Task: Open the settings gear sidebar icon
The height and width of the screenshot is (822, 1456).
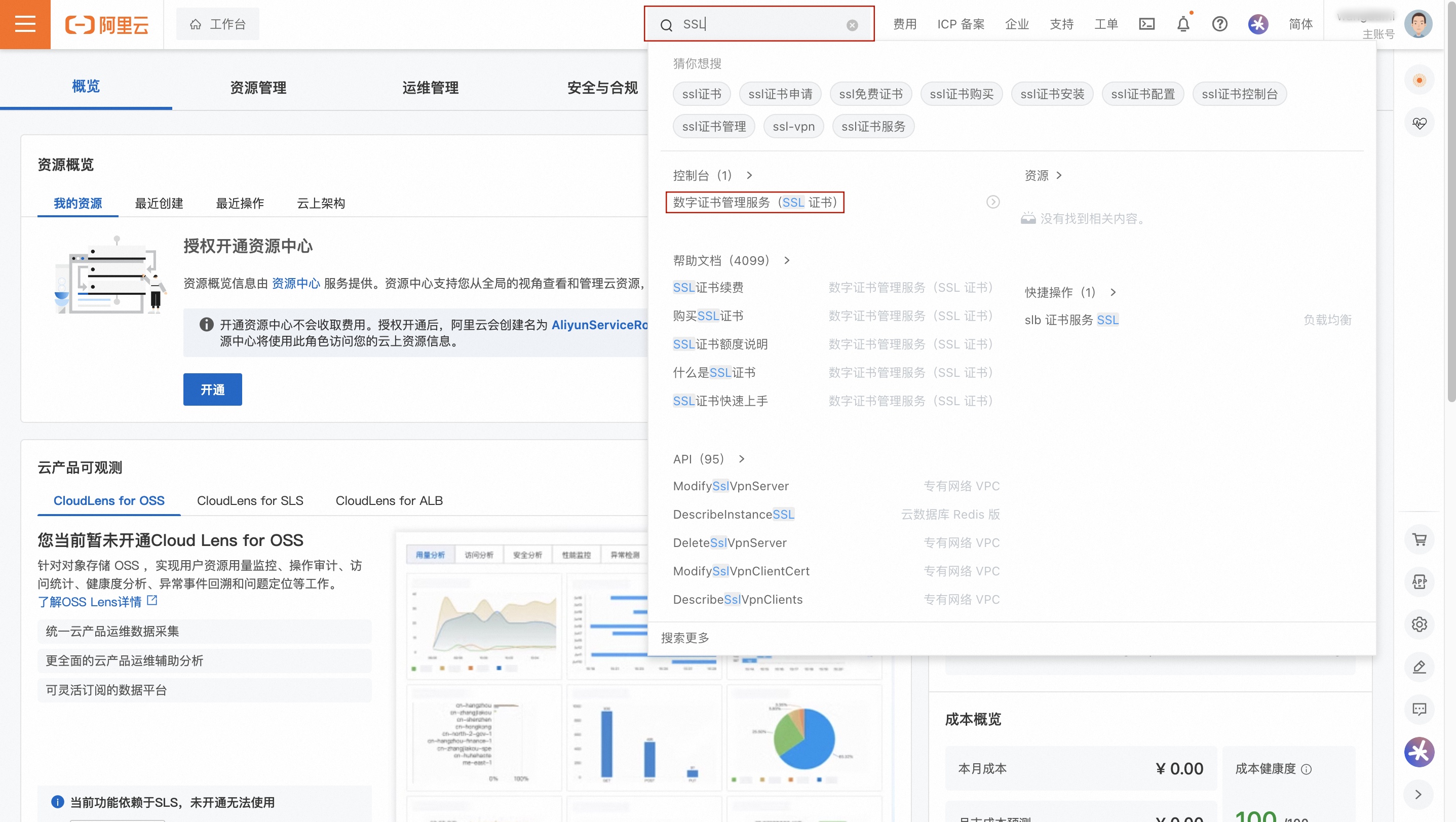Action: pyautogui.click(x=1419, y=623)
